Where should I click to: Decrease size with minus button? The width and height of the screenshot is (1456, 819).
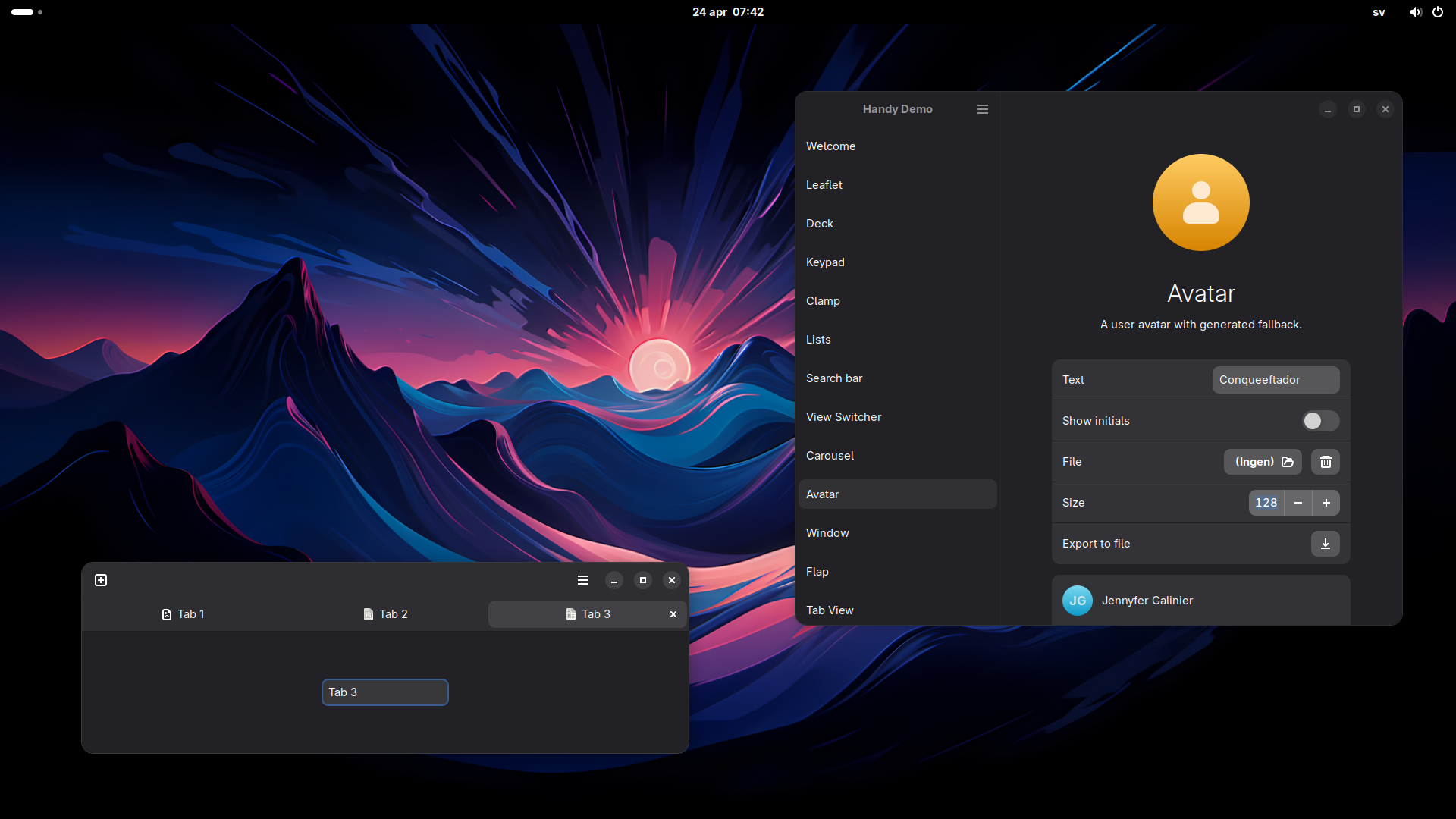click(1298, 503)
